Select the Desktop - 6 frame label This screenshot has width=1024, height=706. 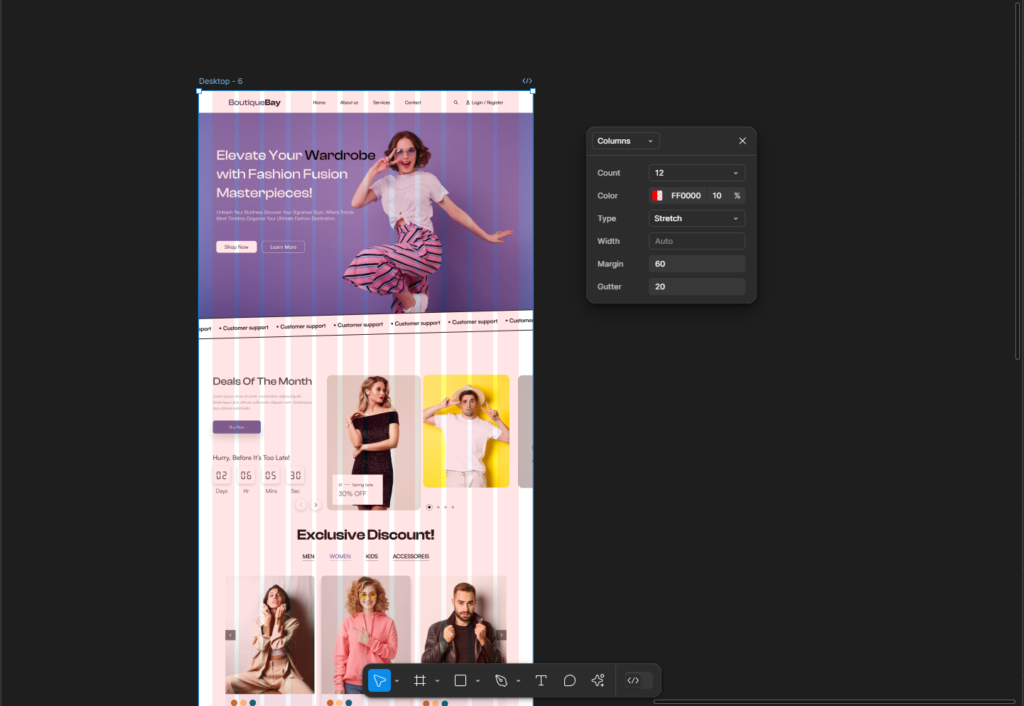221,81
